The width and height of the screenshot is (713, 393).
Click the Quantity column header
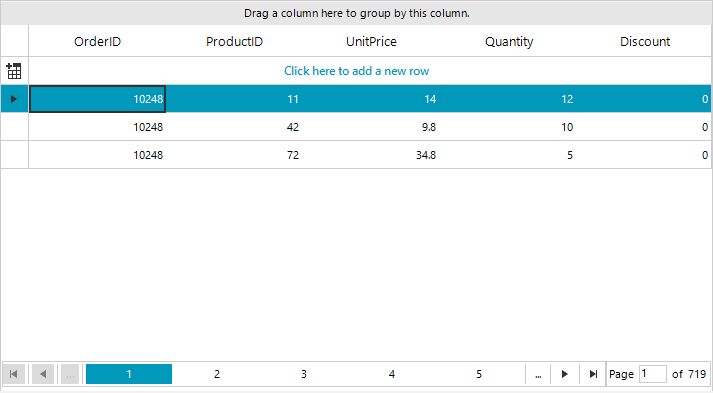[508, 41]
